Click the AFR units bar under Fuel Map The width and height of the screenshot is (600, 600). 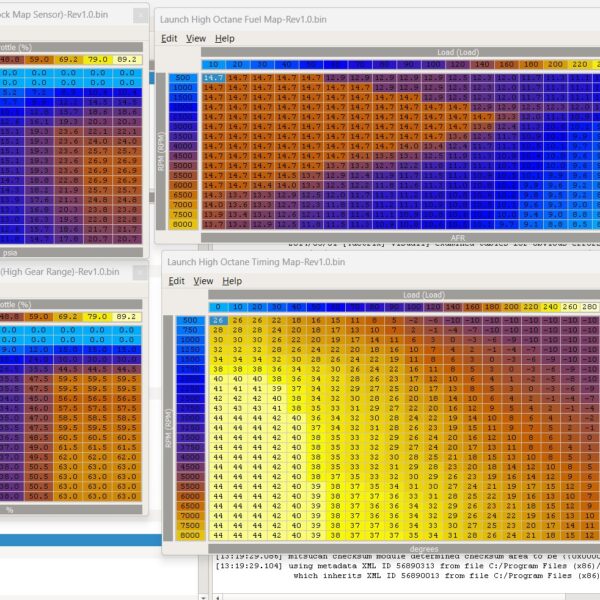coord(400,238)
